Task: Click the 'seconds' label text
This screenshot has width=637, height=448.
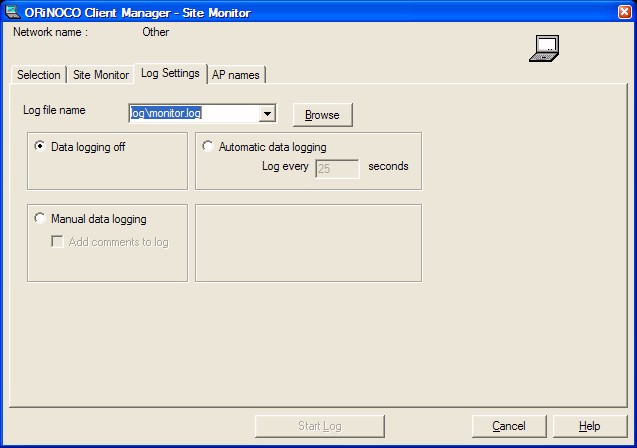Action: (x=388, y=166)
